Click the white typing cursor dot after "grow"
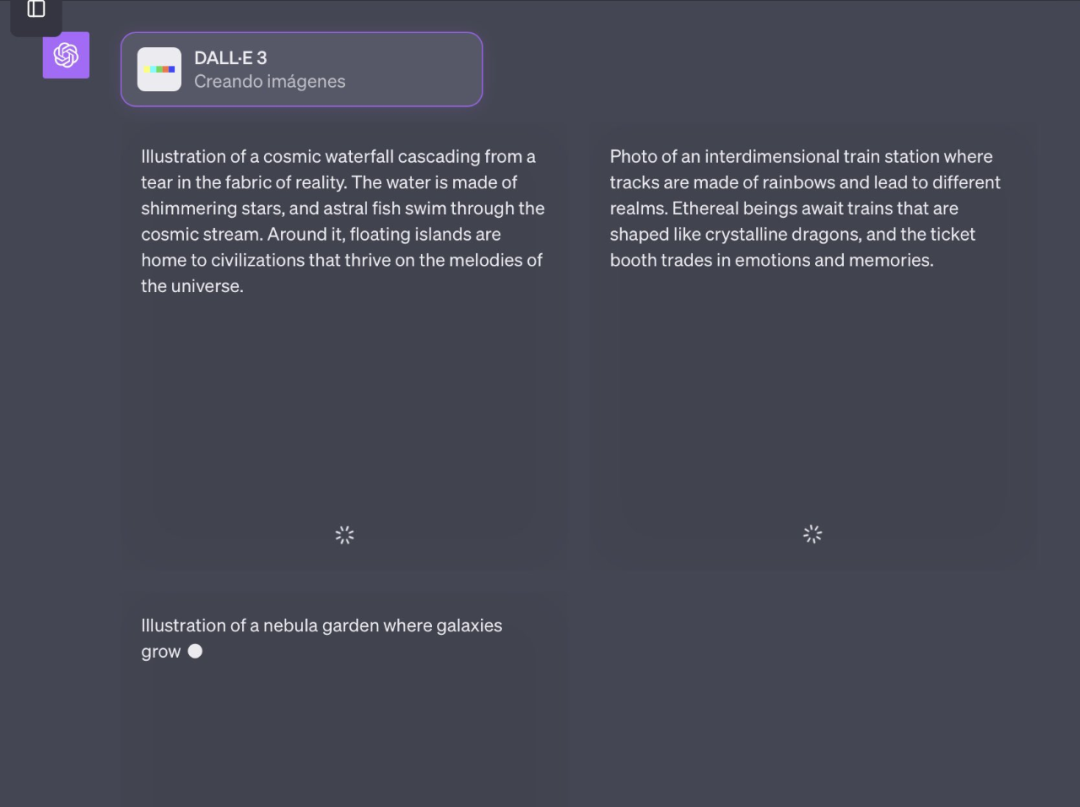Image resolution: width=1080 pixels, height=807 pixels. (x=195, y=651)
